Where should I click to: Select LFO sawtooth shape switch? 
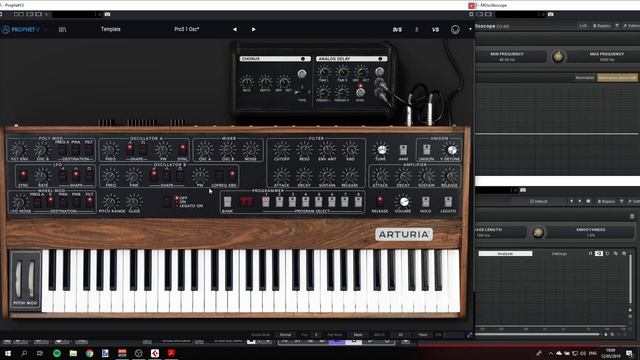click(x=62, y=176)
